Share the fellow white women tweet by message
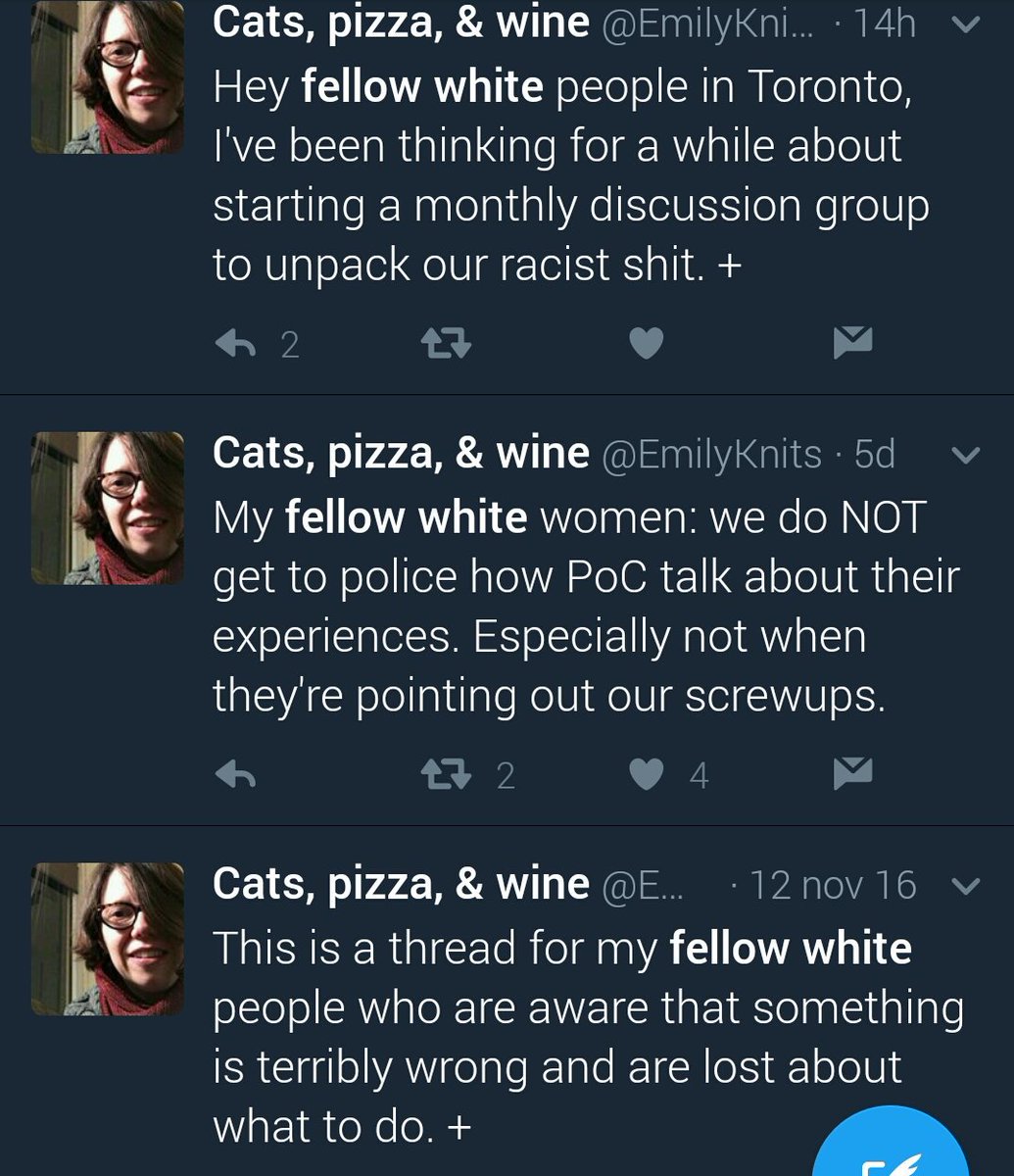This screenshot has height=1176, width=1014. pyautogui.click(x=852, y=774)
